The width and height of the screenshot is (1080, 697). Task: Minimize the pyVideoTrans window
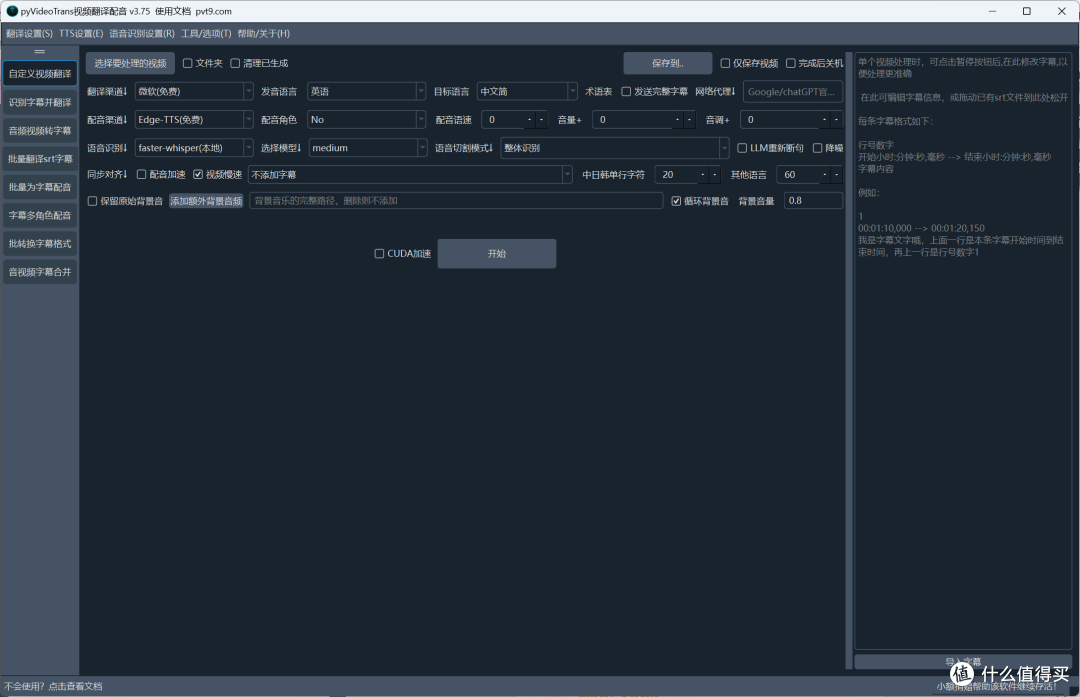(993, 11)
